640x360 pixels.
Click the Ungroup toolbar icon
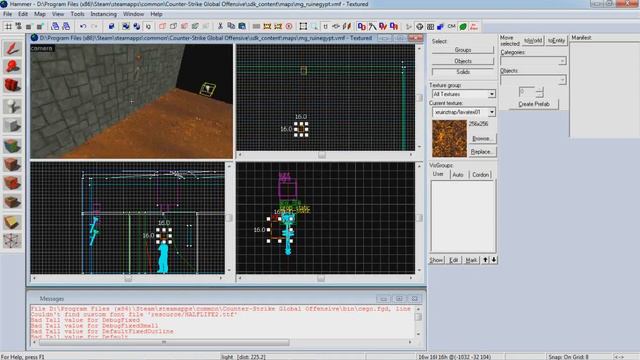coord(136,27)
